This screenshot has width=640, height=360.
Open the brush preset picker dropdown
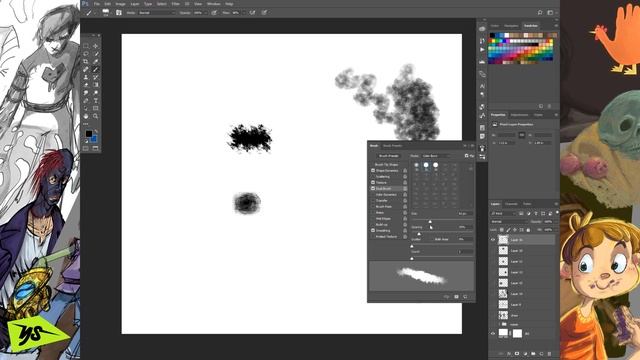pyautogui.click(x=106, y=13)
